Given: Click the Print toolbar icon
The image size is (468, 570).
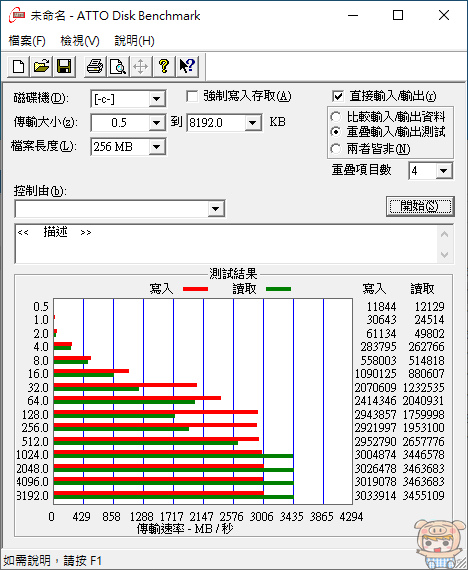Looking at the screenshot, I should 95,67.
